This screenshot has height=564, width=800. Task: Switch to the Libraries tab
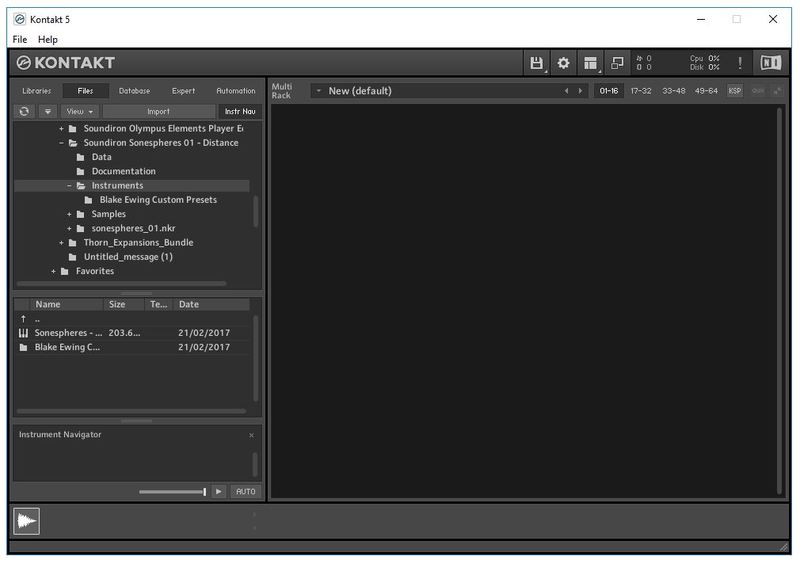click(x=37, y=91)
